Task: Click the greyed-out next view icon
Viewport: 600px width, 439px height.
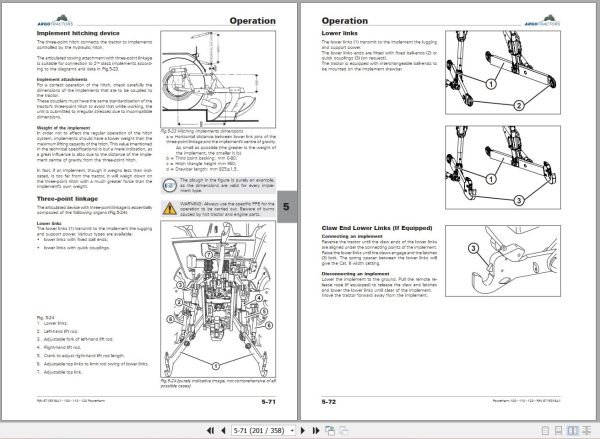Action: click(x=344, y=431)
